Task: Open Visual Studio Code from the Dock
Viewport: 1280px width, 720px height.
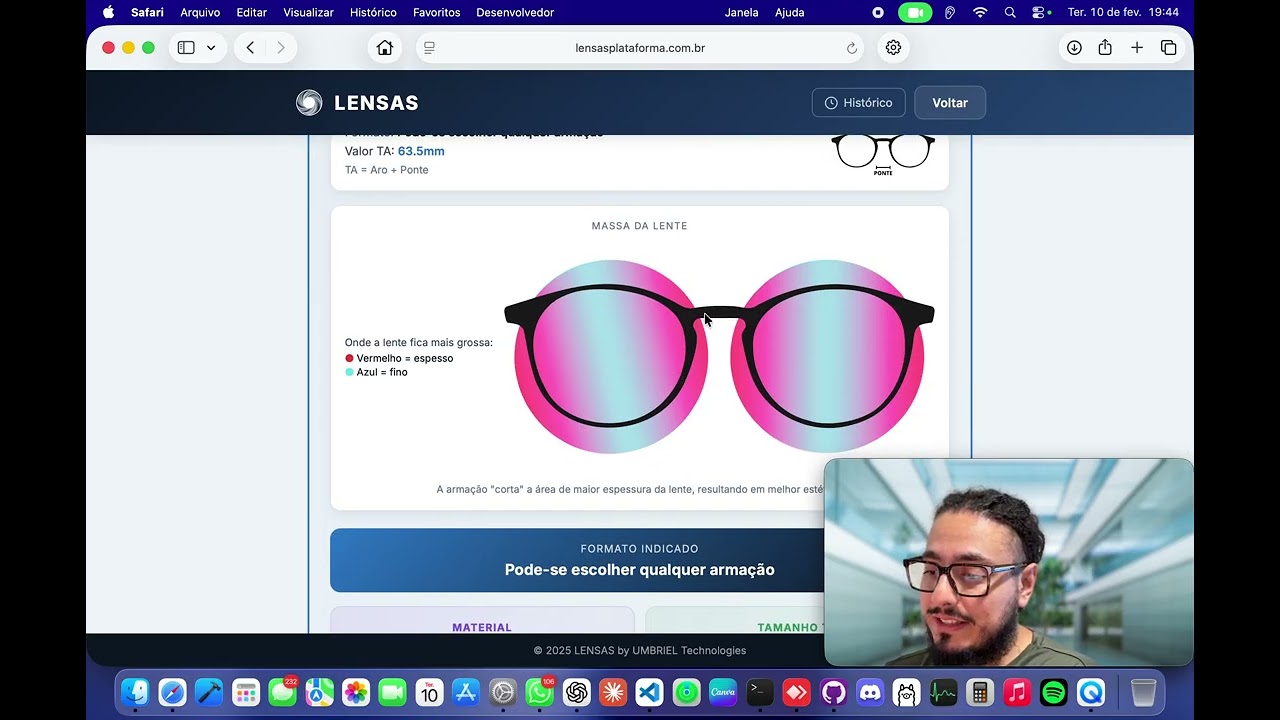Action: click(x=650, y=692)
